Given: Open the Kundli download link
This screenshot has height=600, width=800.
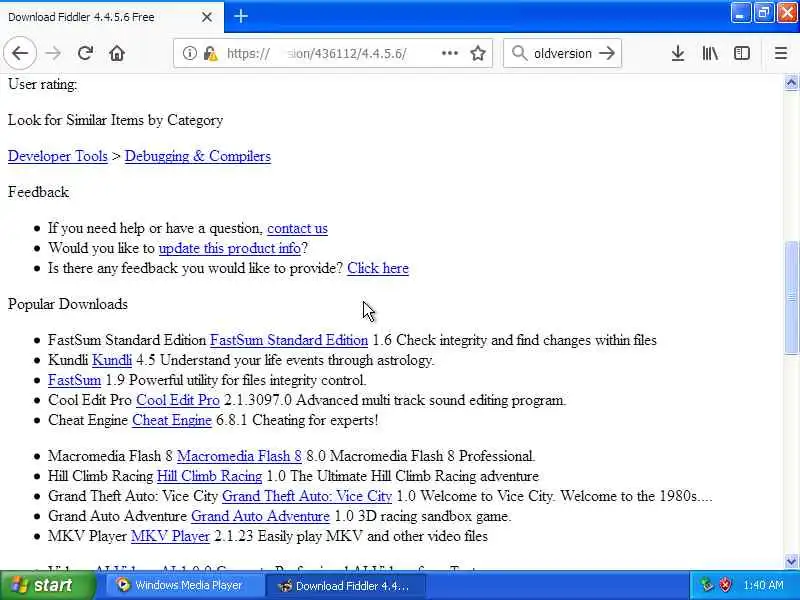Looking at the screenshot, I should click(x=112, y=360).
